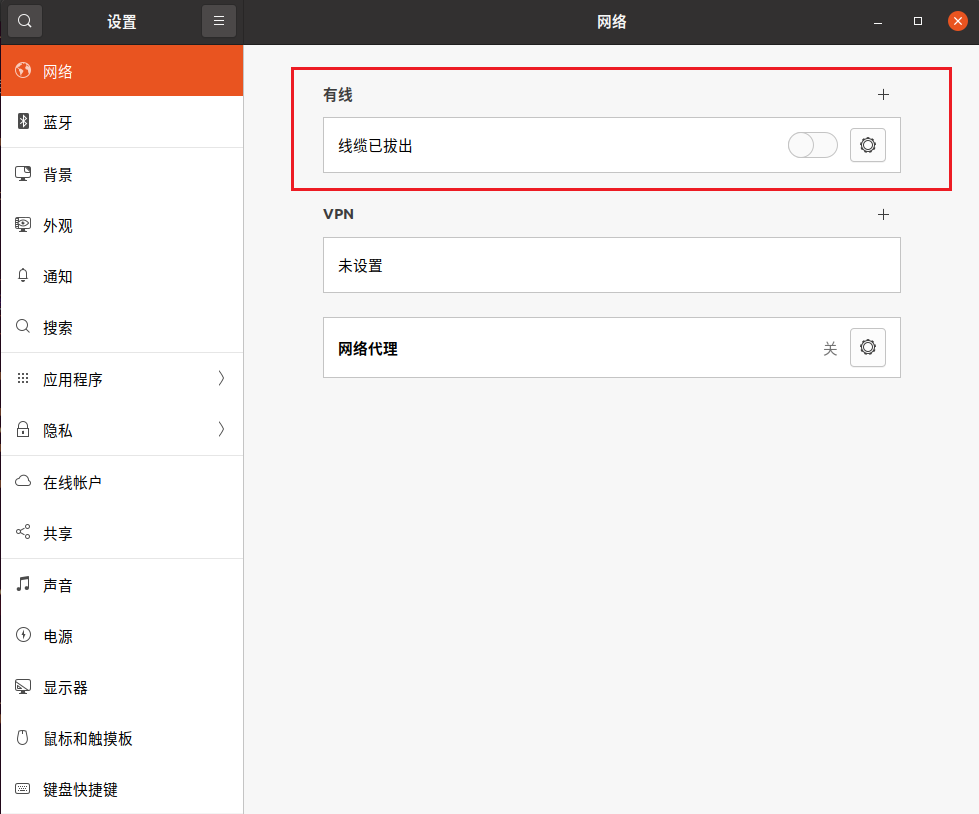Click the 未设置 VPN entry row
Screen dimensions: 979x814
[x=611, y=265]
